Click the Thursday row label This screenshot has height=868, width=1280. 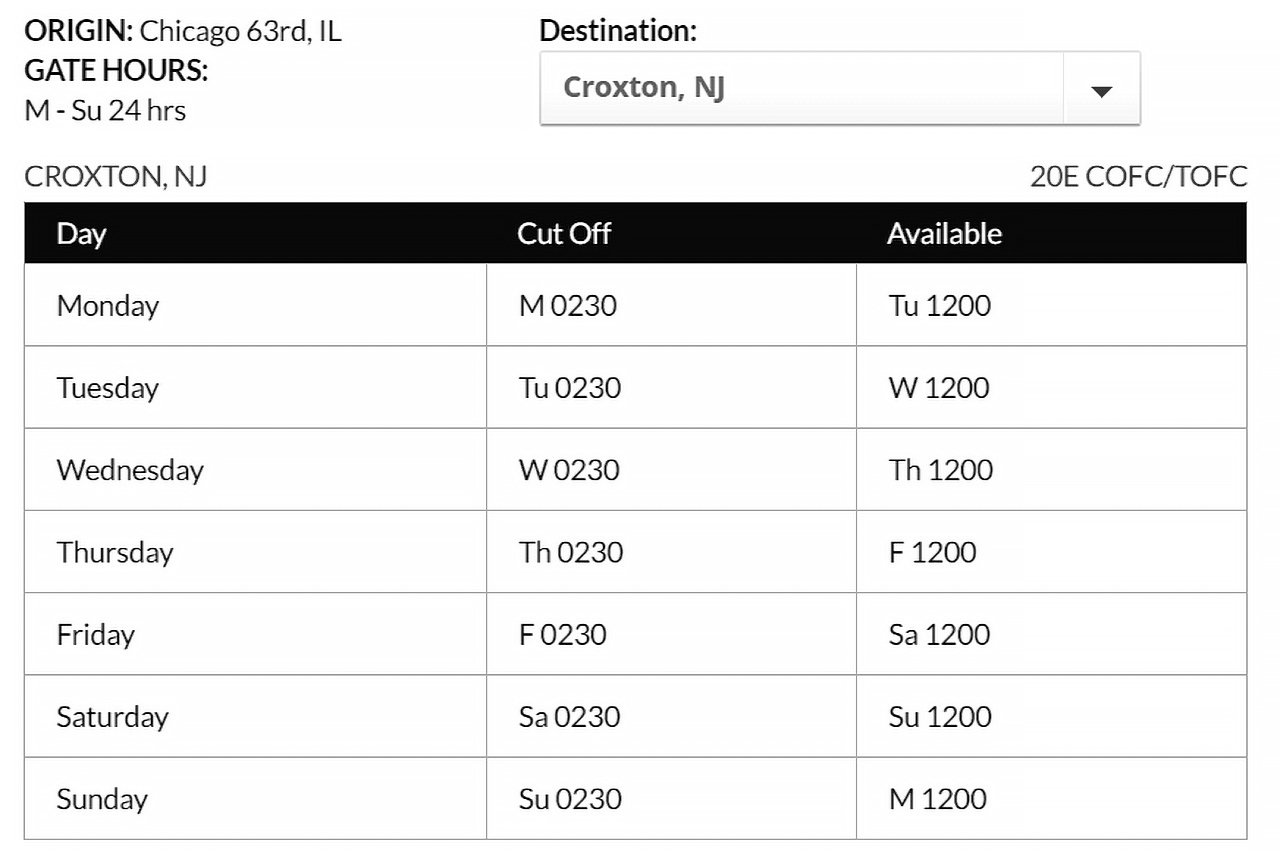click(112, 551)
